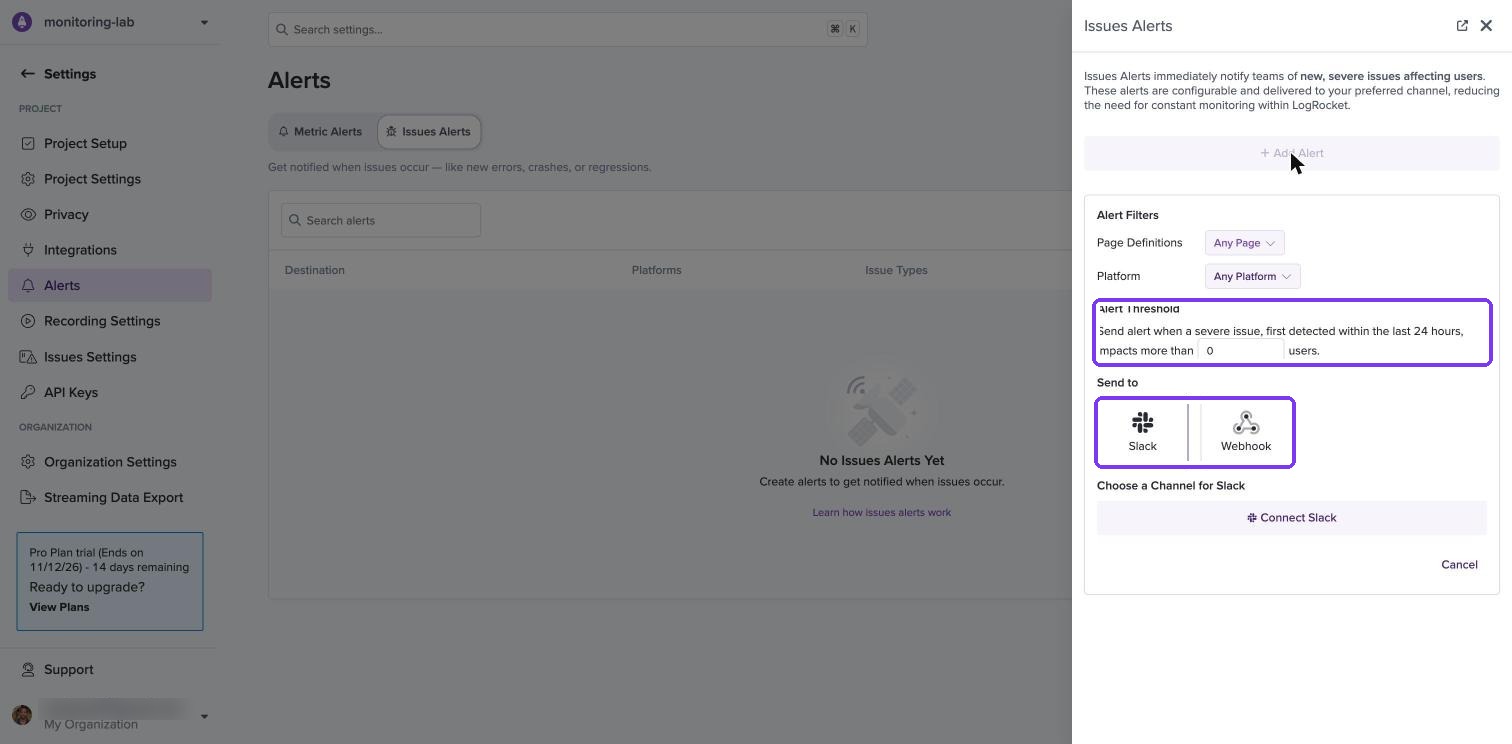Open Organization Settings in the sidebar
This screenshot has width=1512, height=744.
click(x=110, y=462)
